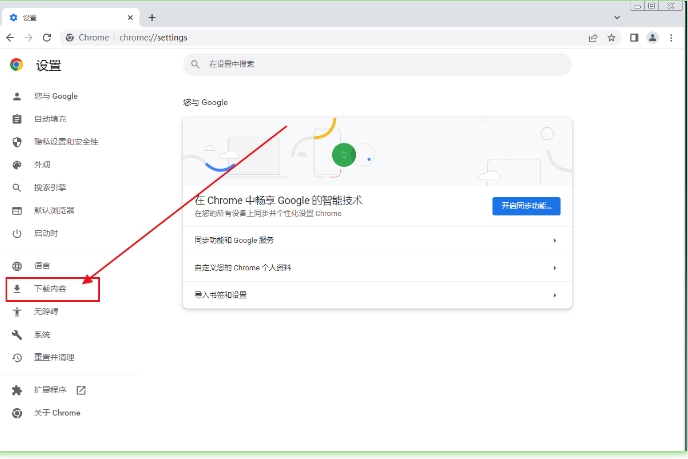Go back using the browser back arrow
This screenshot has height=459, width=688.
(10, 38)
